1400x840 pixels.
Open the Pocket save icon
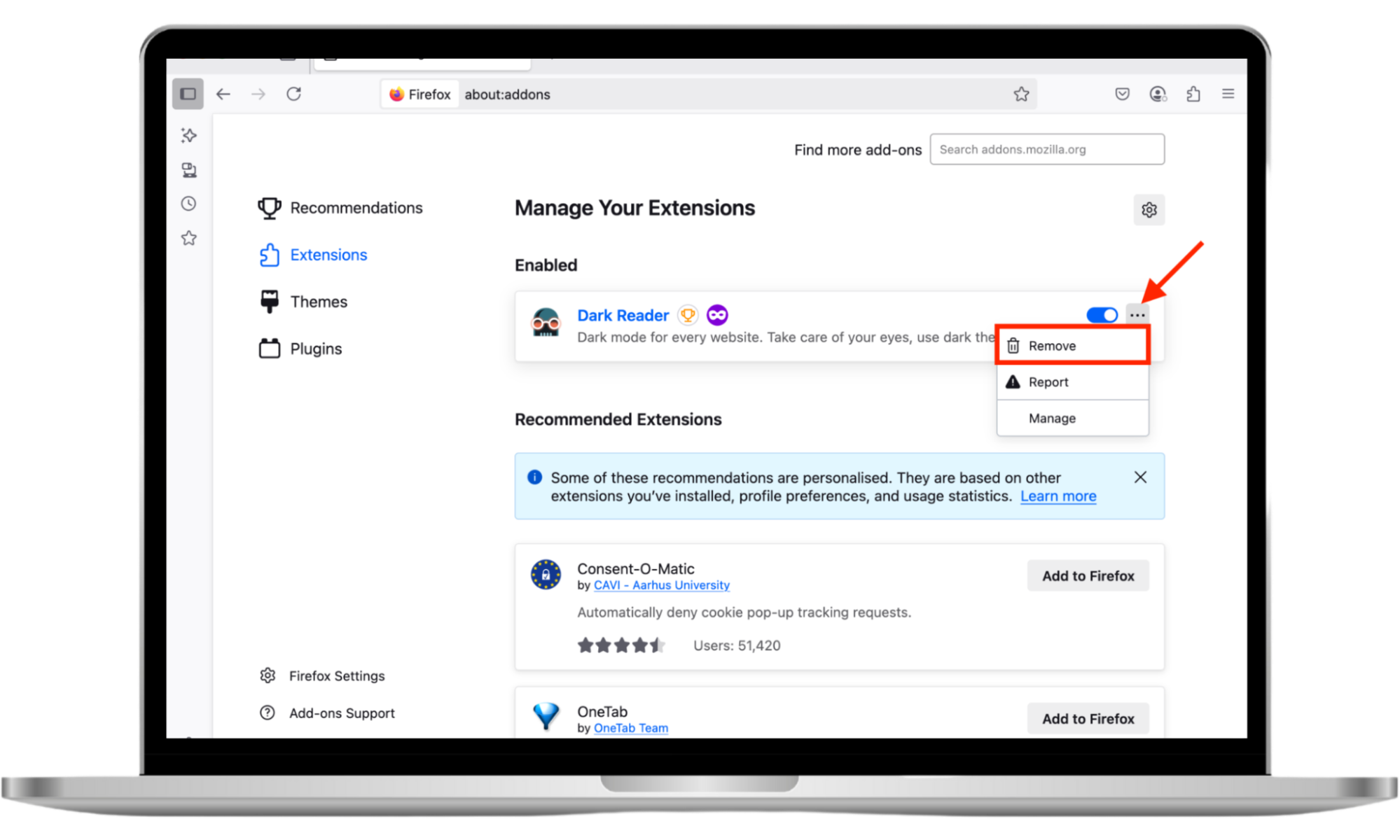click(1122, 94)
